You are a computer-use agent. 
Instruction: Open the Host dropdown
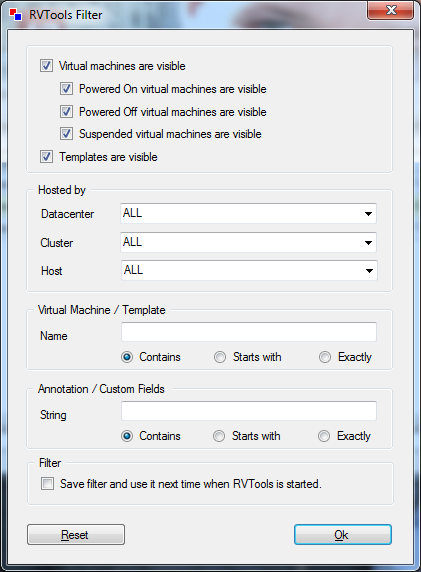coord(249,270)
